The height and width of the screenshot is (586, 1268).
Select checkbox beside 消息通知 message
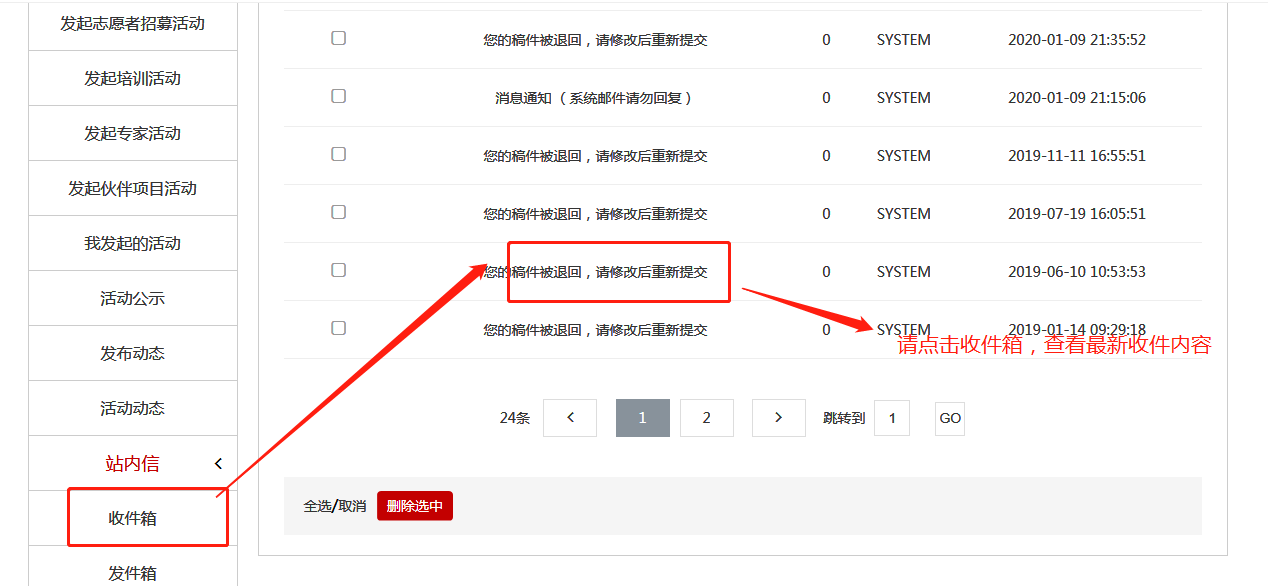click(x=338, y=96)
